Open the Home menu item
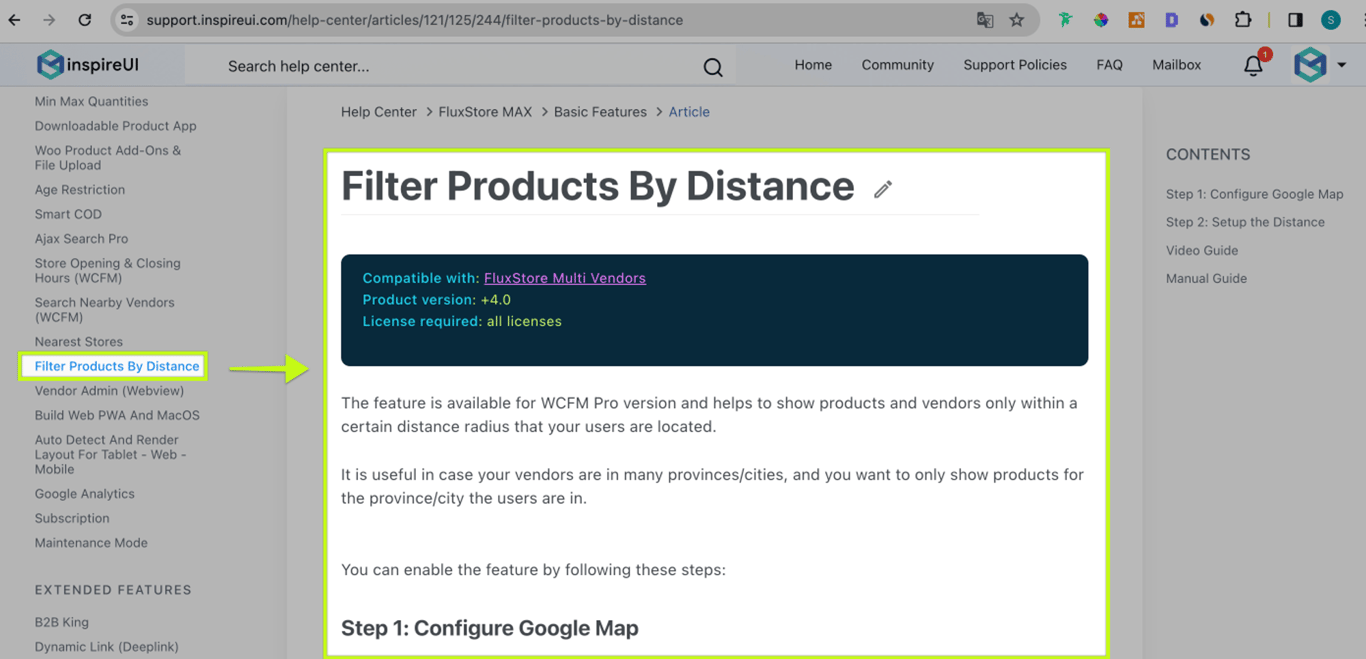The image size is (1366, 659). (813, 65)
